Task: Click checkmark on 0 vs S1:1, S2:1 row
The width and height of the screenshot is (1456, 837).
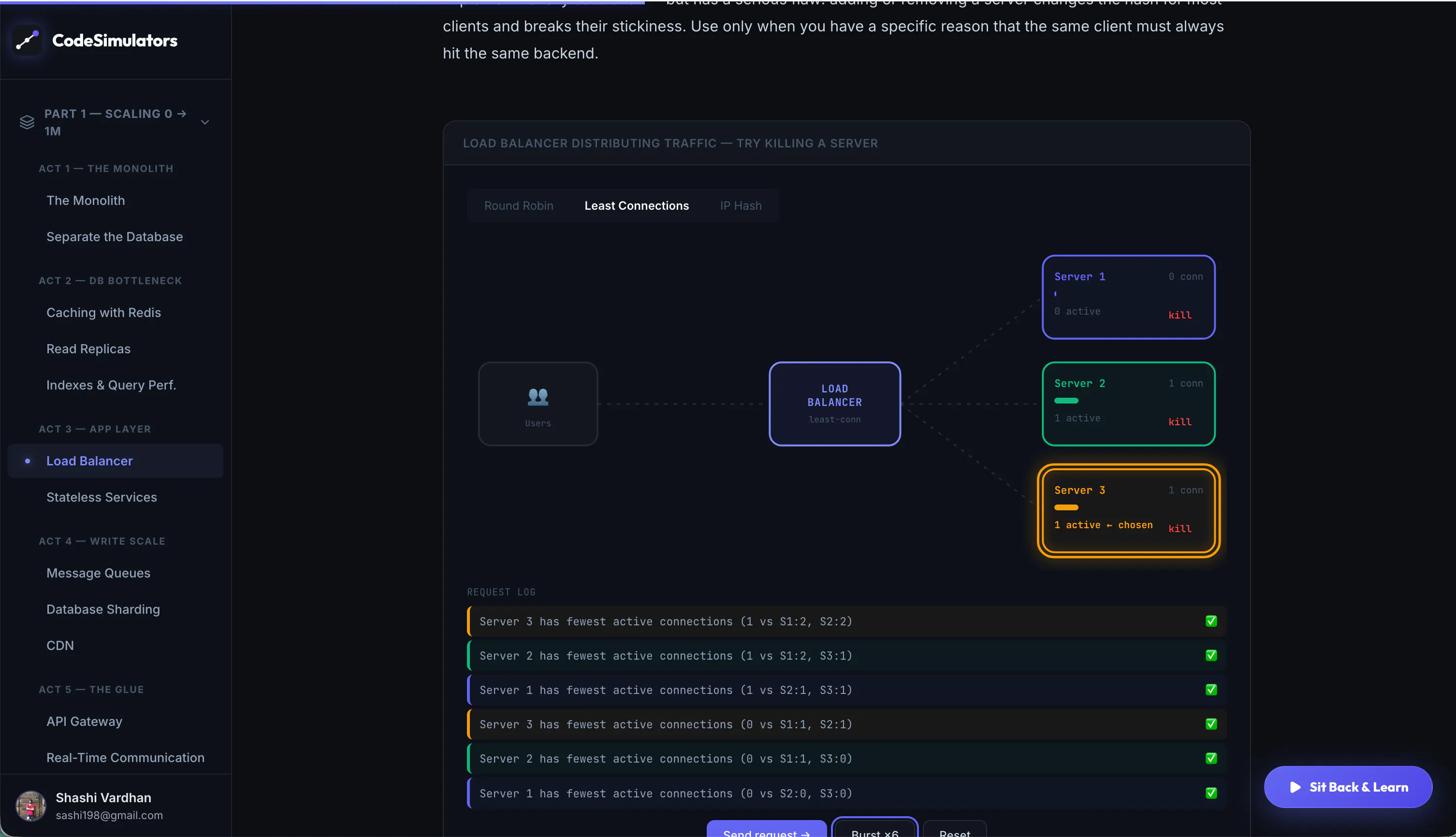Action: click(1211, 724)
